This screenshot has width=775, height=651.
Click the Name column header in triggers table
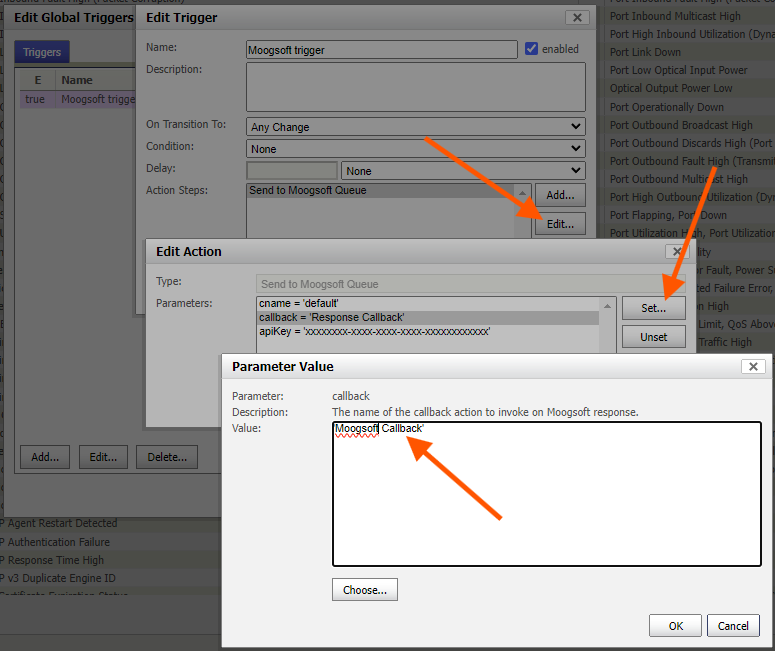96,80
